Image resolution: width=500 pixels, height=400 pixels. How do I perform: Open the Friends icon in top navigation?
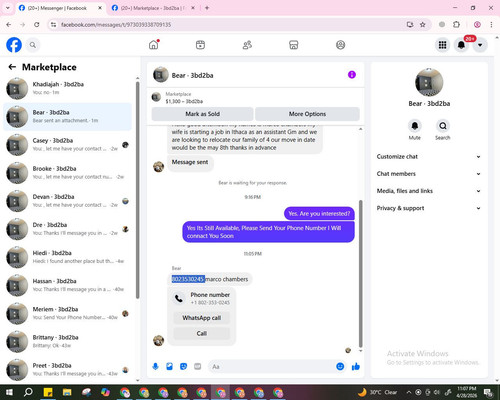pyautogui.click(x=247, y=45)
